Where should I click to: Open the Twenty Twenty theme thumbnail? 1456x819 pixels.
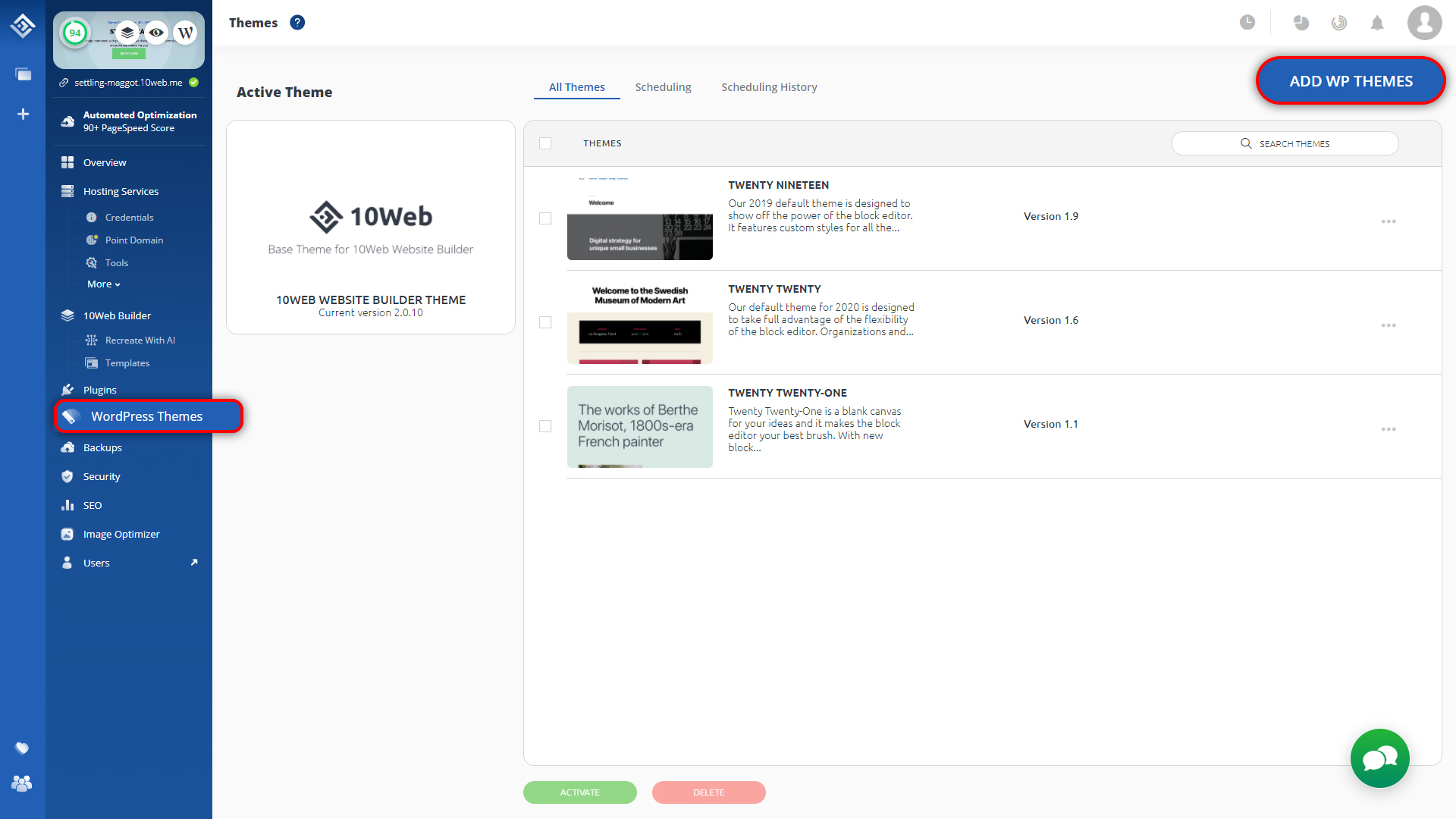click(640, 322)
